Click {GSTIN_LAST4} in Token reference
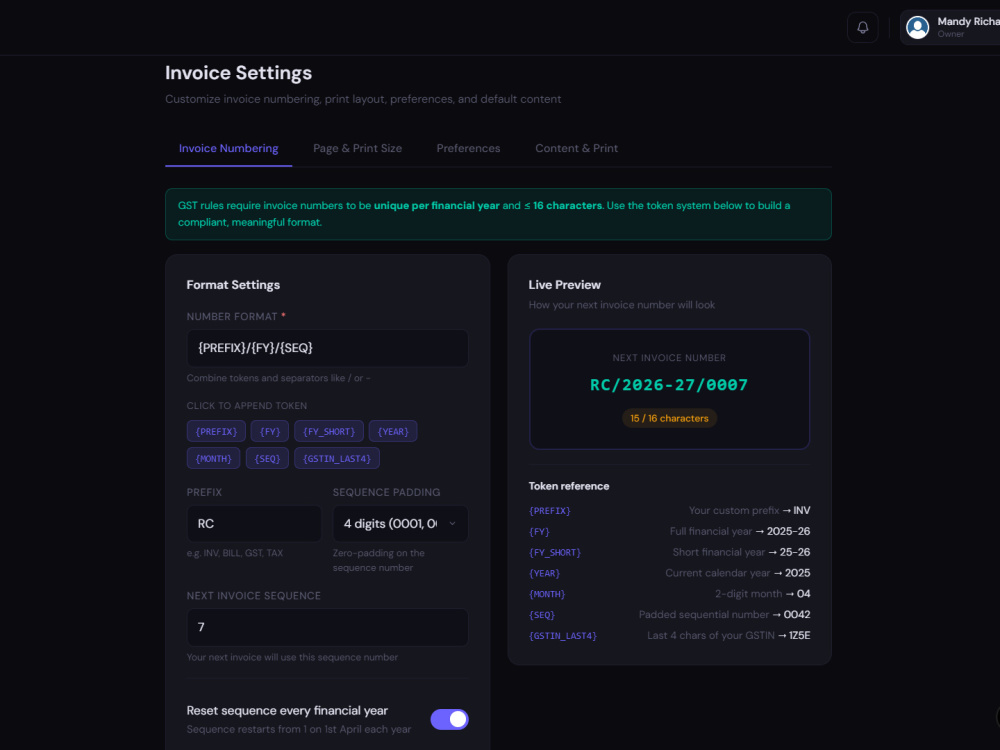 click(x=562, y=636)
